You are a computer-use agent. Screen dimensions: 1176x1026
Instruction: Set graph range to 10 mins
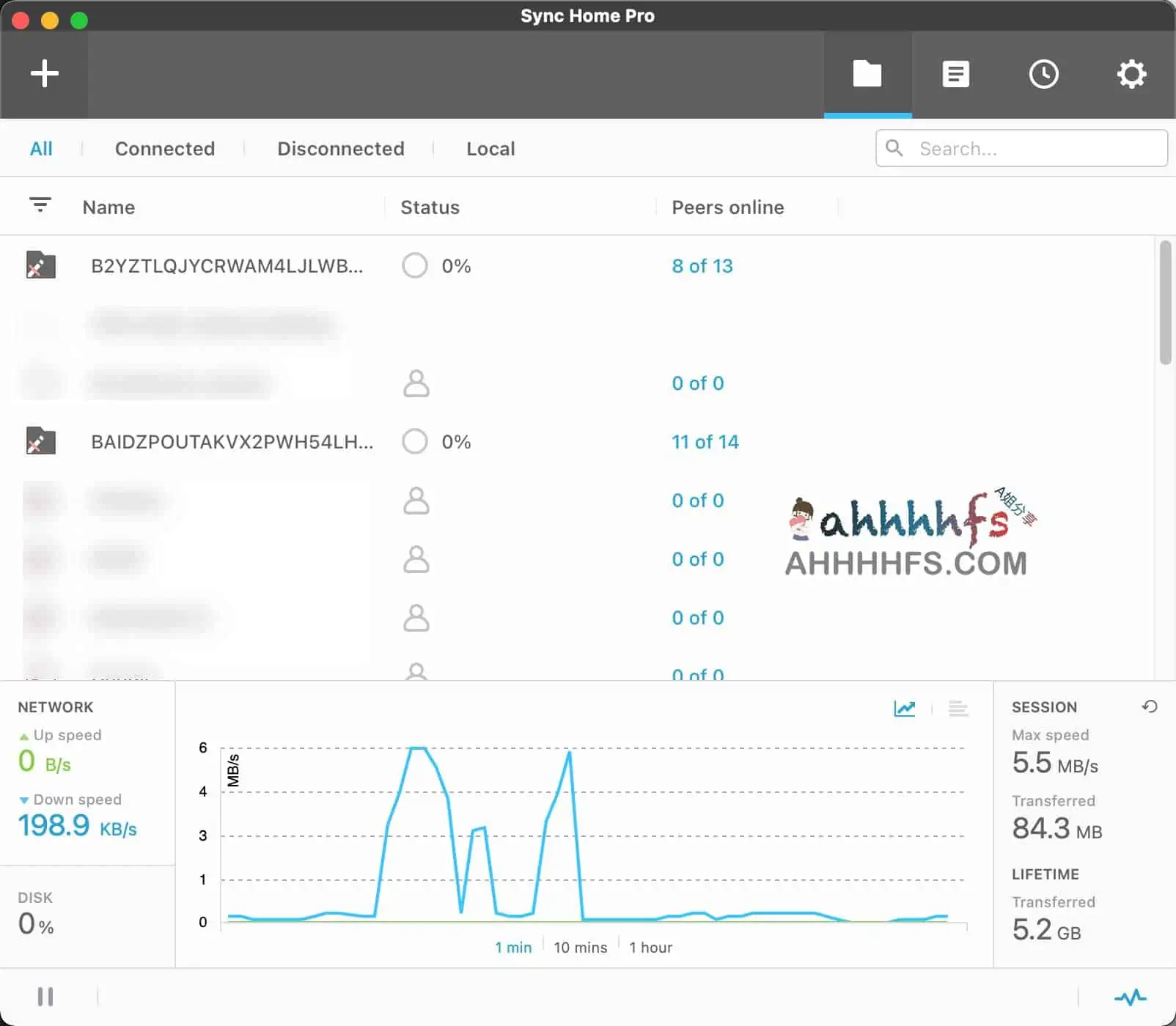580,948
